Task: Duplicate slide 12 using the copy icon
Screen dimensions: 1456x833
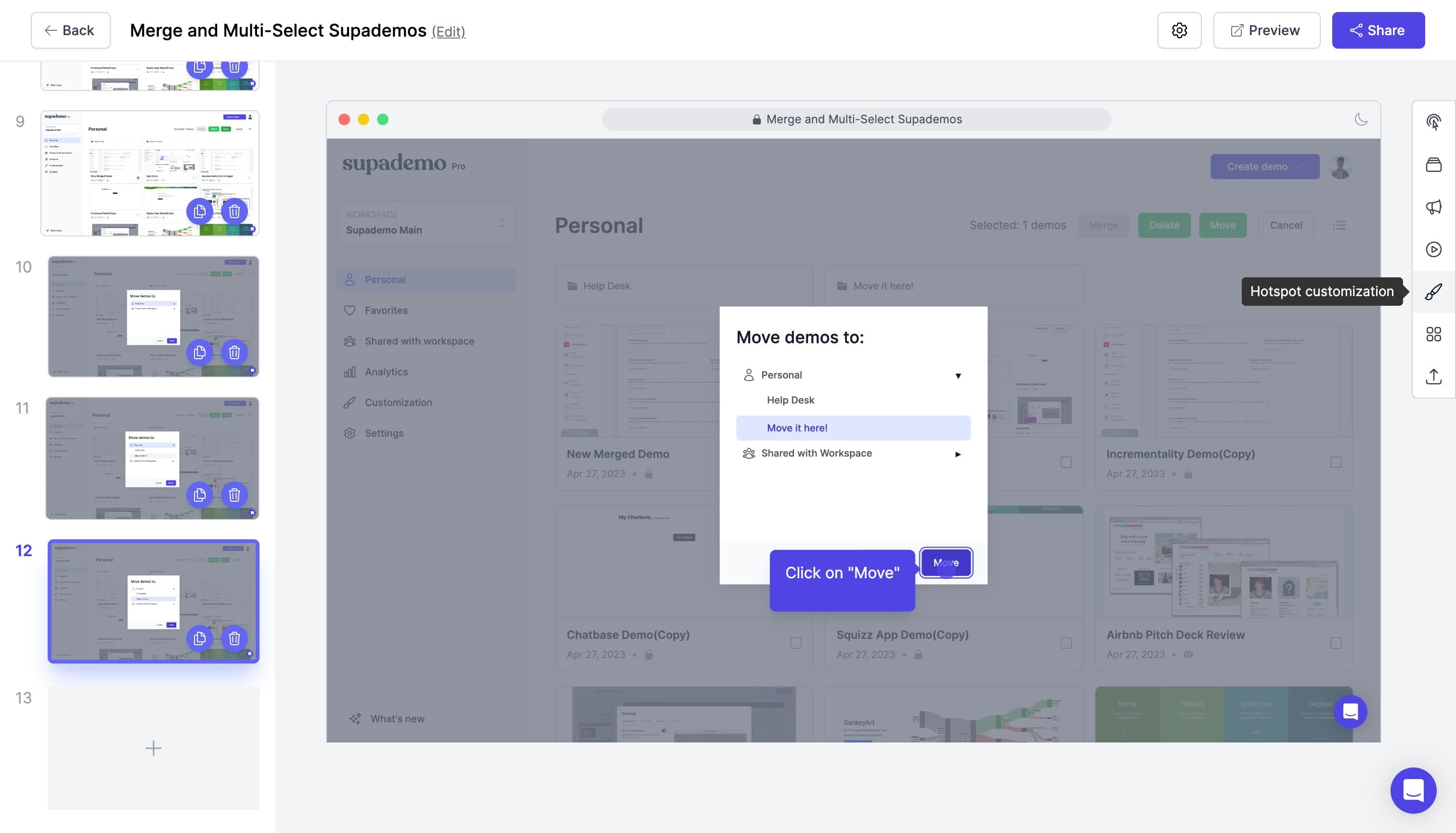Action: click(200, 638)
